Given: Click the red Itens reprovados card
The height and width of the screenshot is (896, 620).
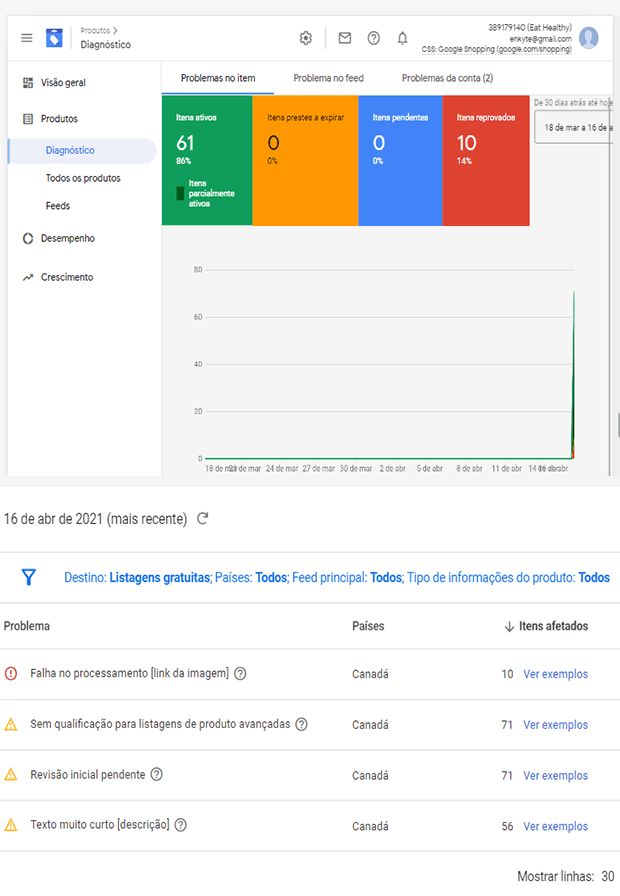Looking at the screenshot, I should click(x=486, y=161).
